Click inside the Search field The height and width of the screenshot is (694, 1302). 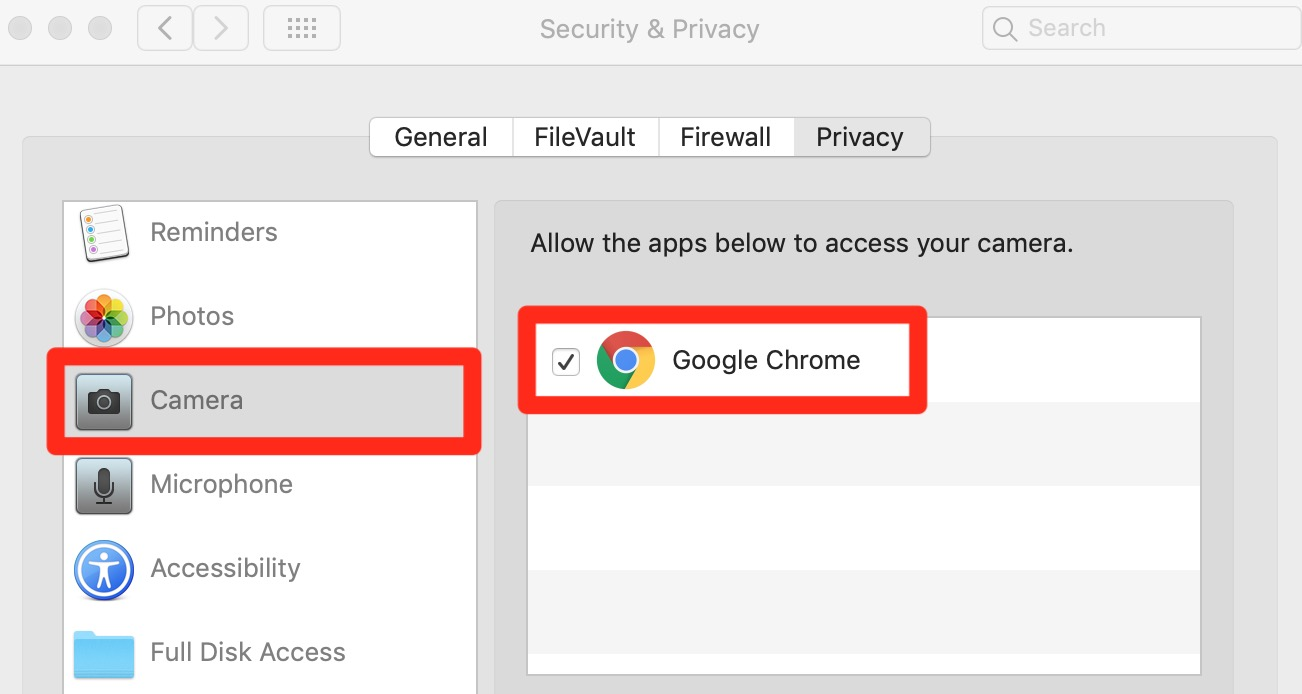tap(1150, 28)
